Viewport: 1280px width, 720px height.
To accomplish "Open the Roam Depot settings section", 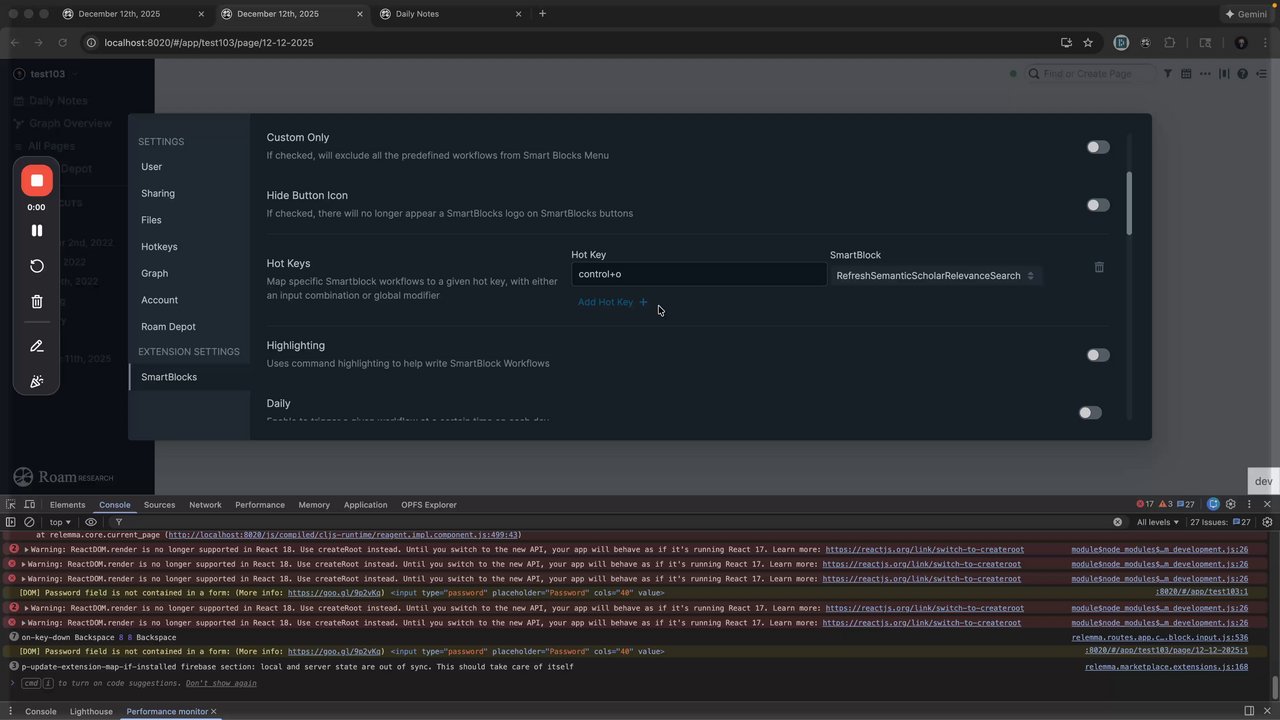I will pyautogui.click(x=168, y=327).
